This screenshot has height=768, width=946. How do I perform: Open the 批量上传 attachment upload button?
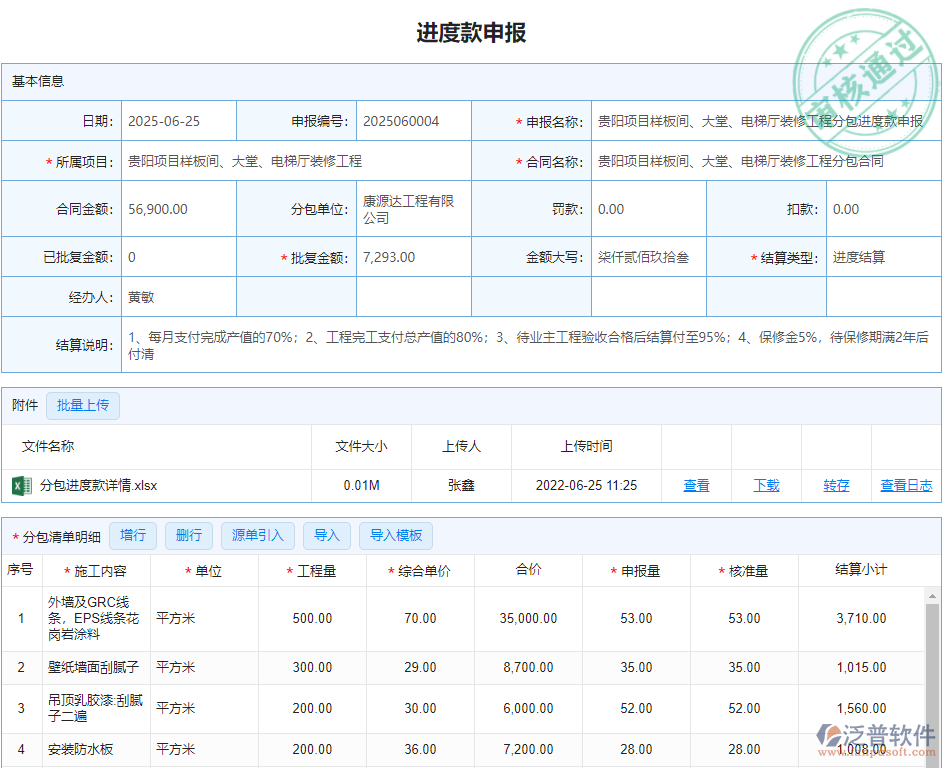(83, 405)
